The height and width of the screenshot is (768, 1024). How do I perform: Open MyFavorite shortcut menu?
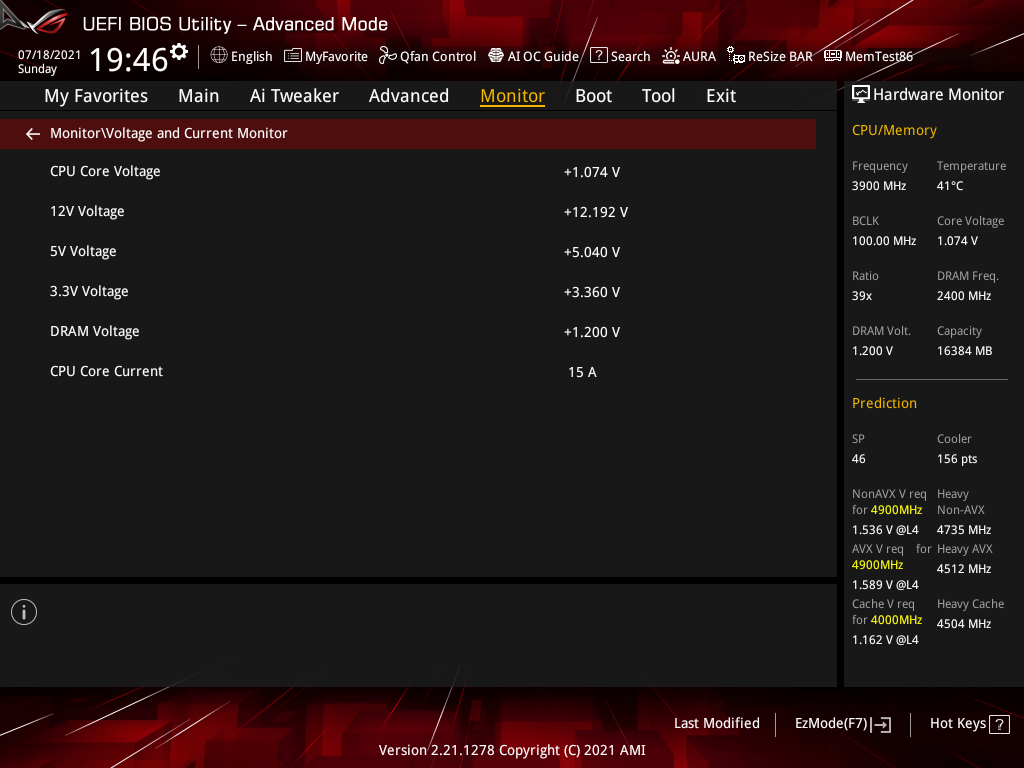(x=326, y=56)
